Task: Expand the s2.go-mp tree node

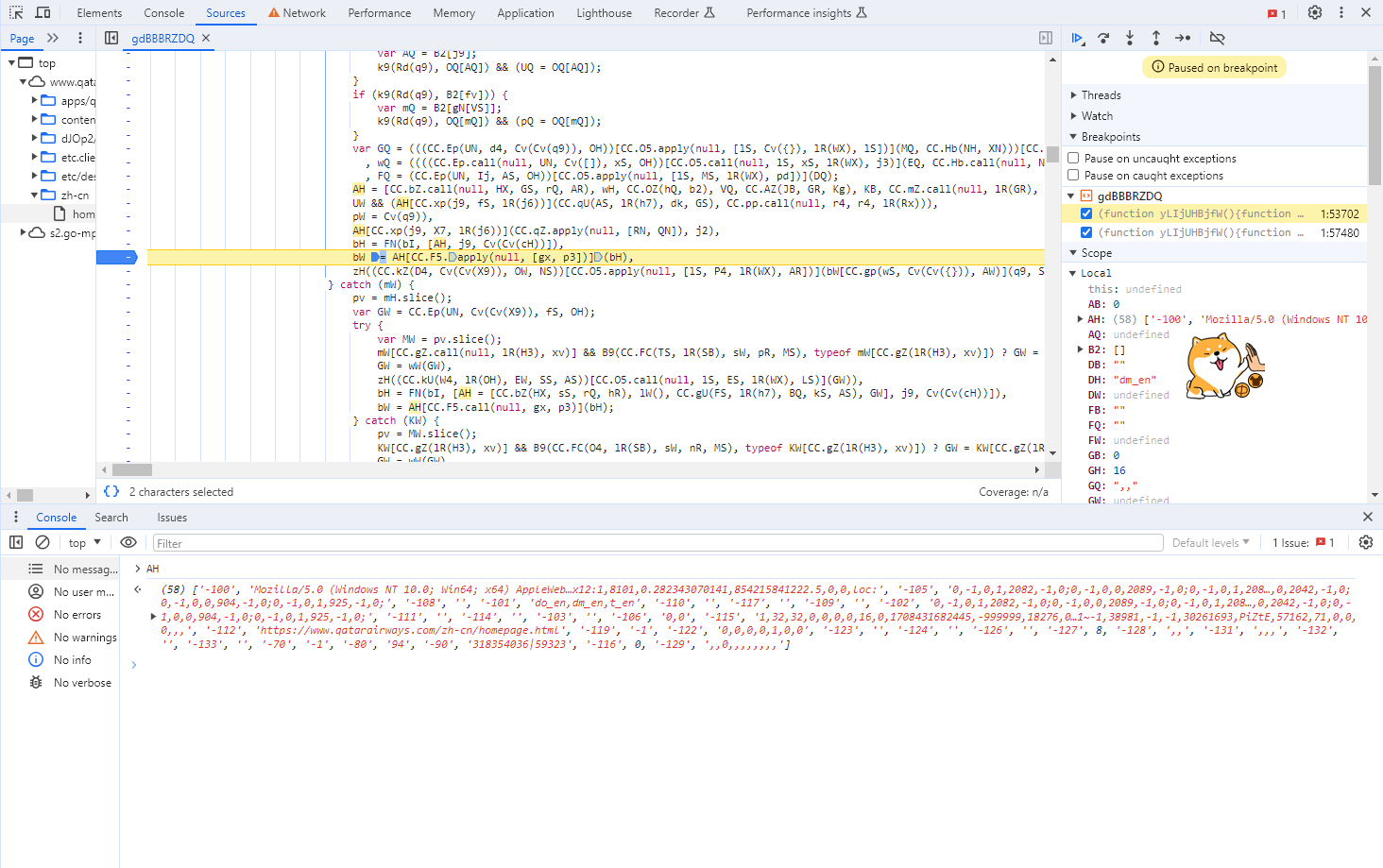Action: click(x=24, y=232)
